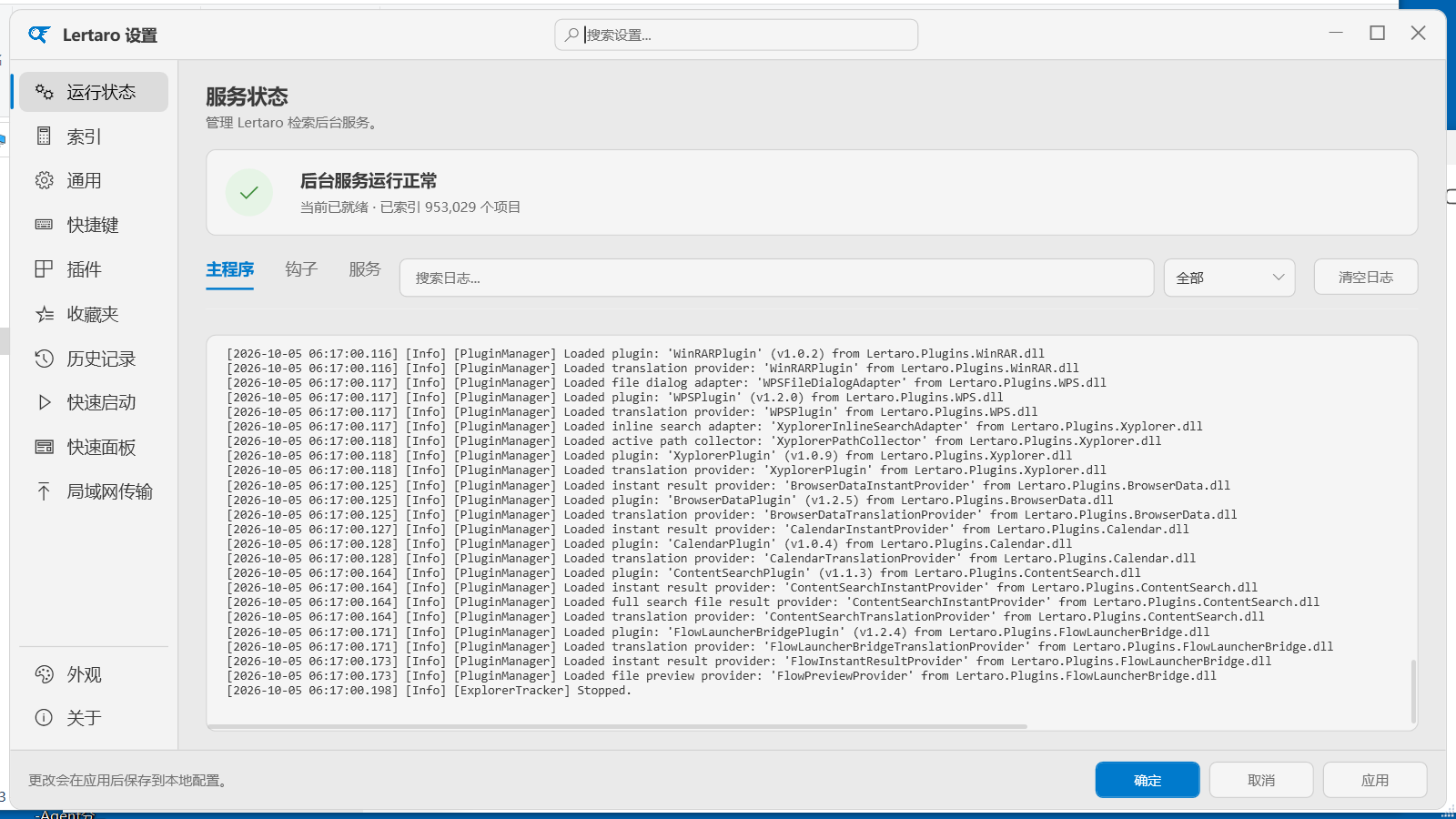
Task: Go to the 通用 settings page label
Action: [84, 180]
